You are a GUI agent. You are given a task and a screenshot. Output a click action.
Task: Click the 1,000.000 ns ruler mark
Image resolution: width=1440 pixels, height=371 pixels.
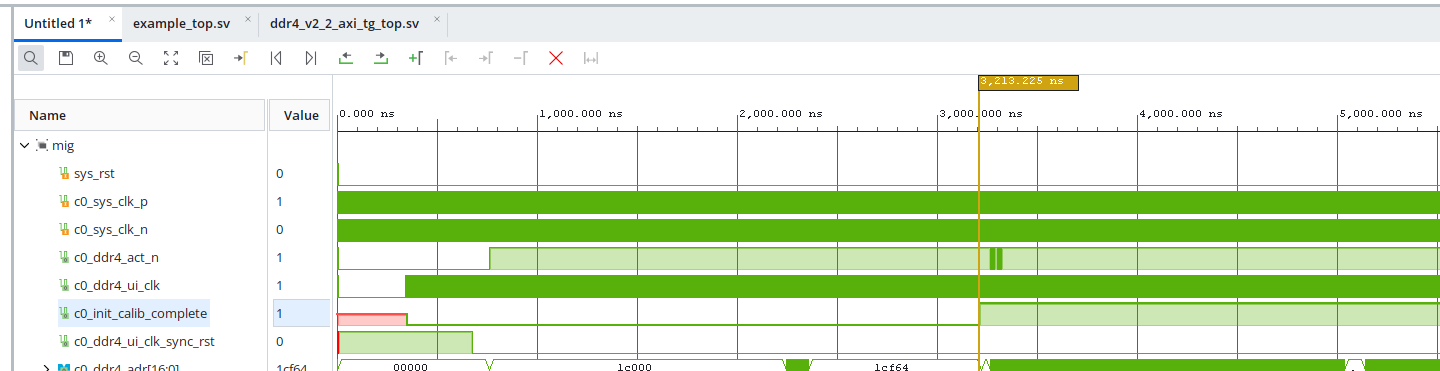(580, 114)
